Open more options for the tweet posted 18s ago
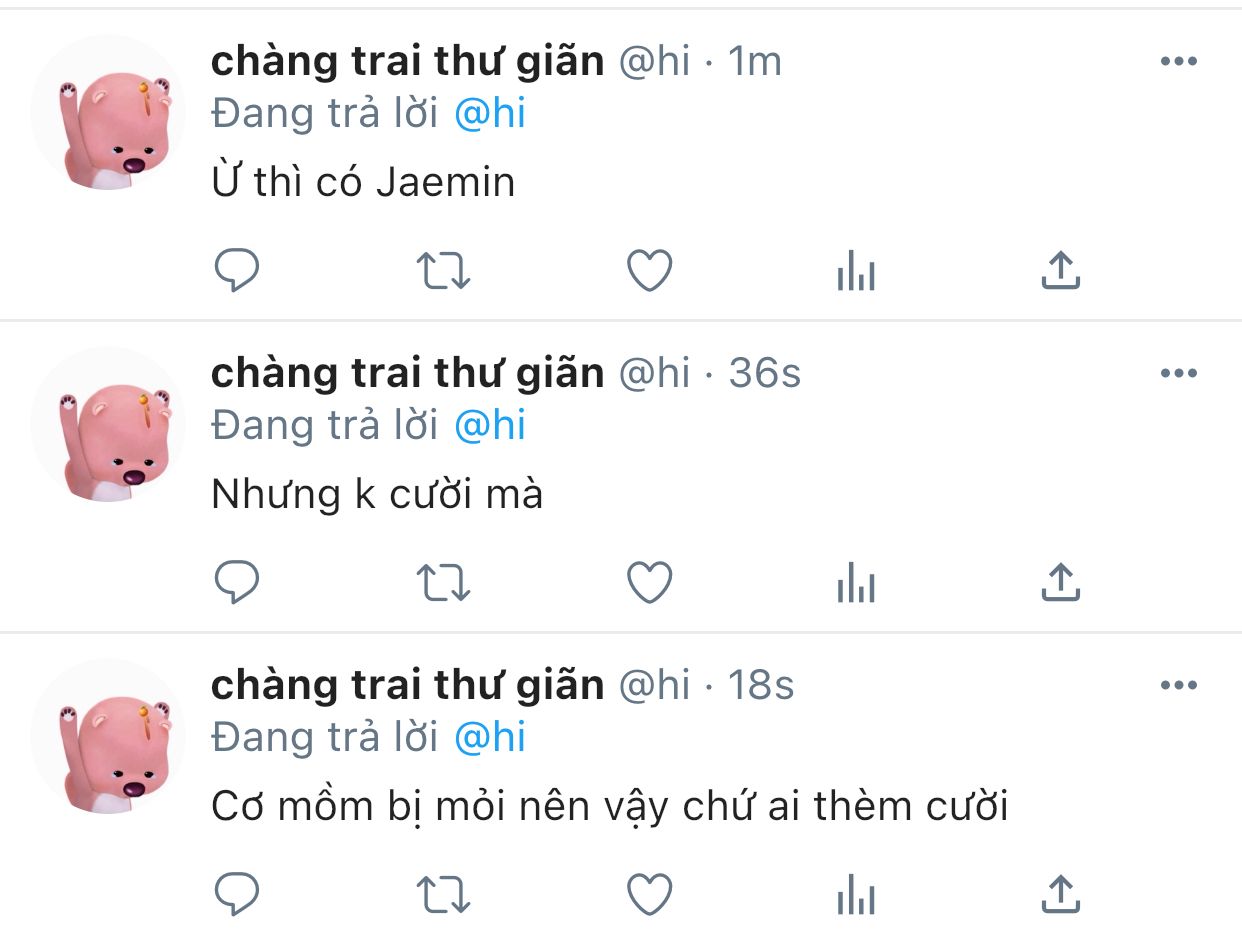Image resolution: width=1242 pixels, height=936 pixels. 1179,686
